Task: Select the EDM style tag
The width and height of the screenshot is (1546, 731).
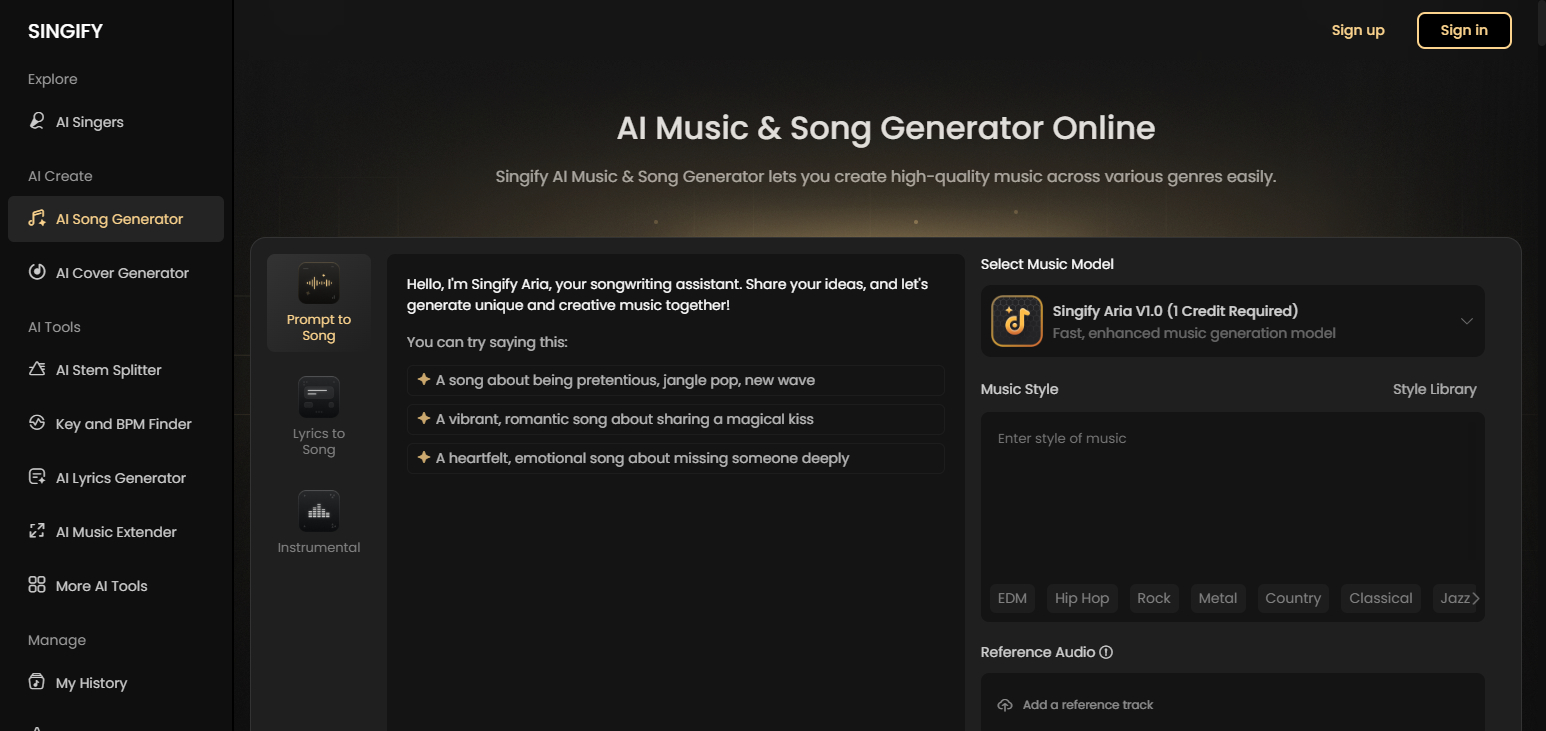Action: coord(1012,597)
